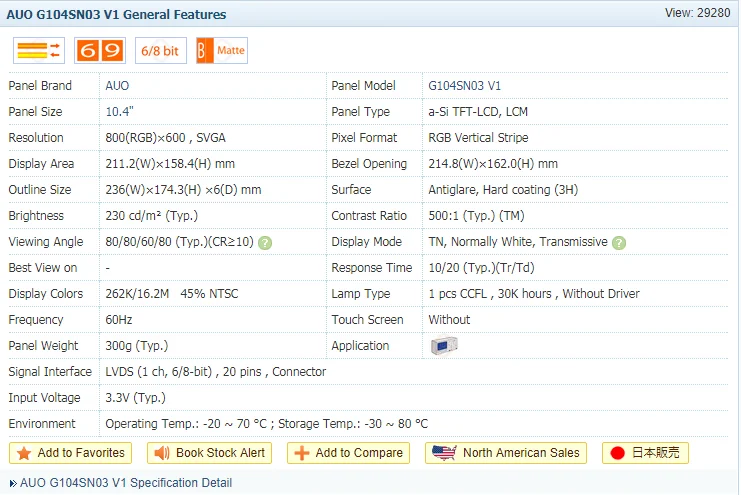The width and height of the screenshot is (741, 495).
Task: Click the plus icon on Add to Compare
Action: pyautogui.click(x=302, y=453)
